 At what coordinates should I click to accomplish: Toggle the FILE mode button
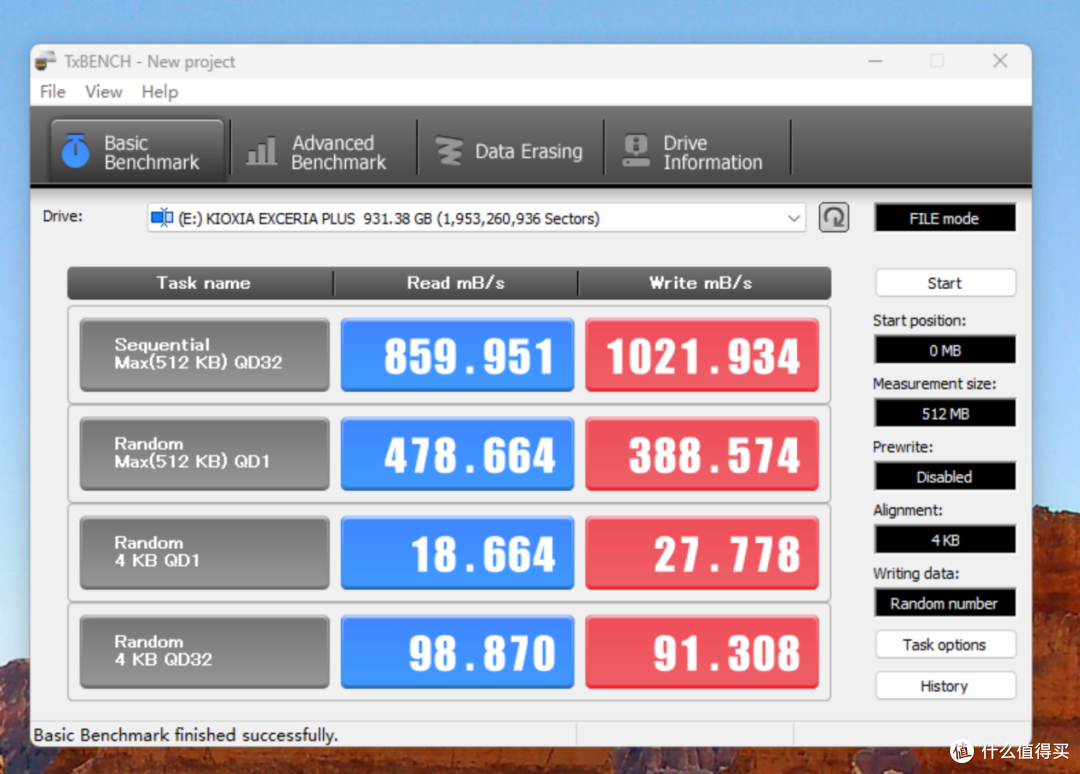point(944,218)
